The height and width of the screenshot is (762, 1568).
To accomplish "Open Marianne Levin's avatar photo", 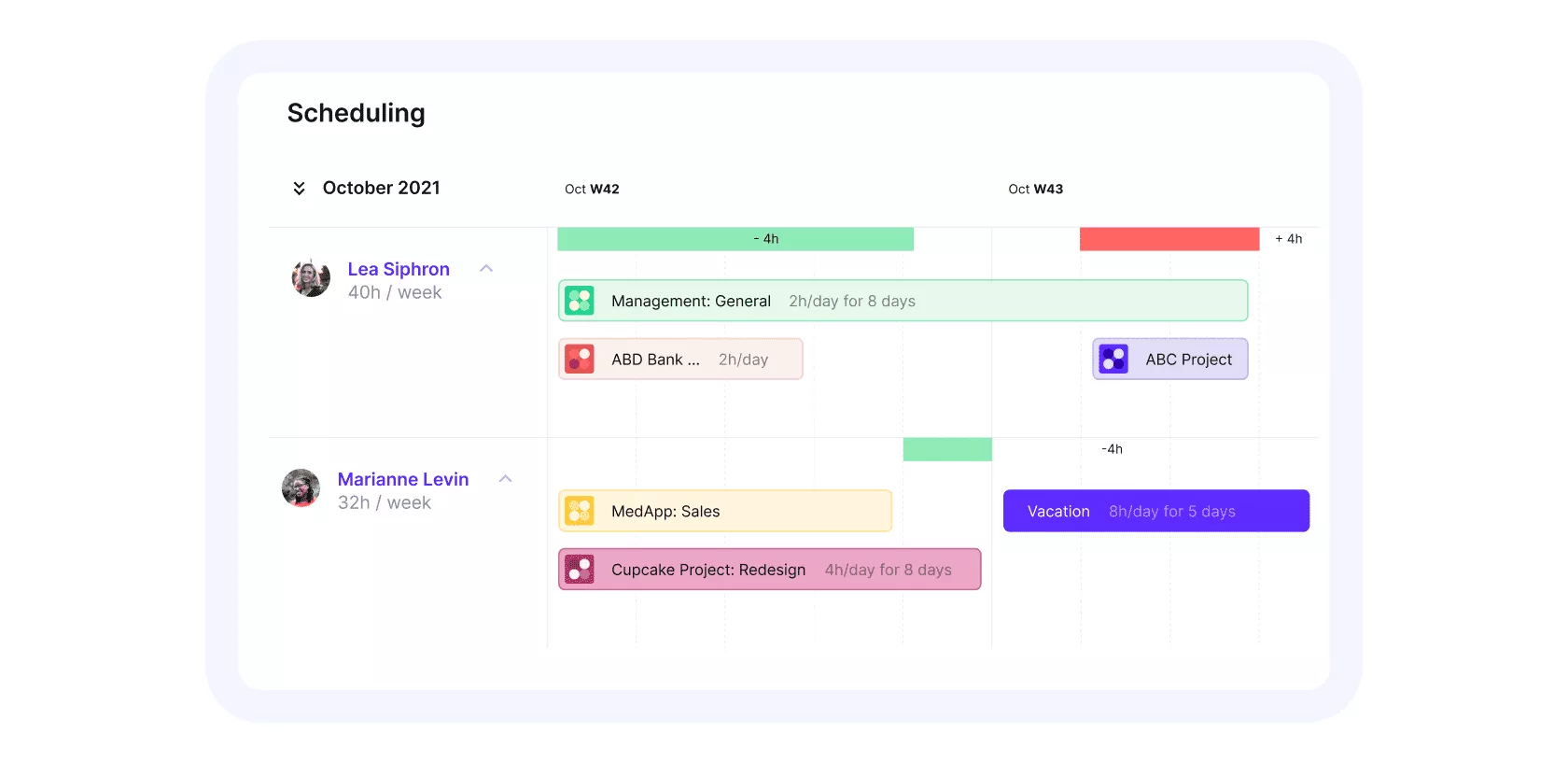I will pos(301,488).
